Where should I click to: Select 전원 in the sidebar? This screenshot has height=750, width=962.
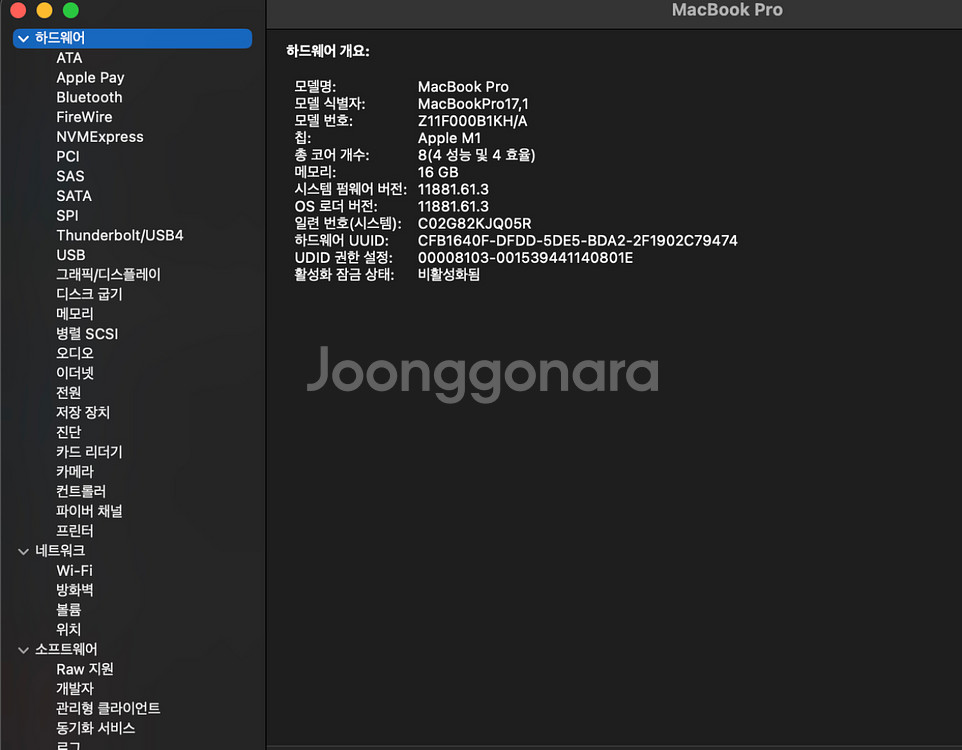[68, 393]
